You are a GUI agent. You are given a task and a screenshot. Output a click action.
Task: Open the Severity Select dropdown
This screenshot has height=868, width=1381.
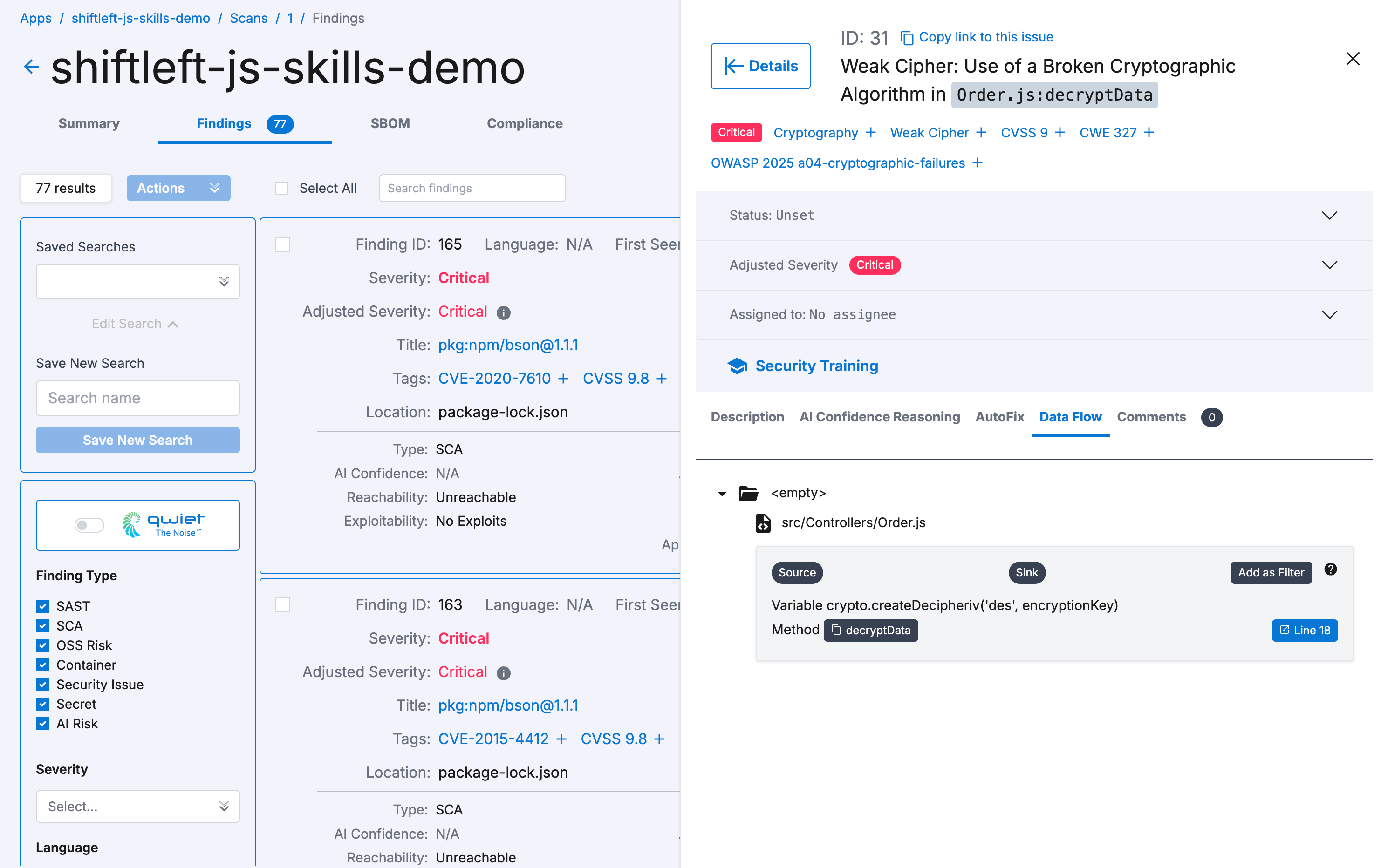pyautogui.click(x=137, y=807)
